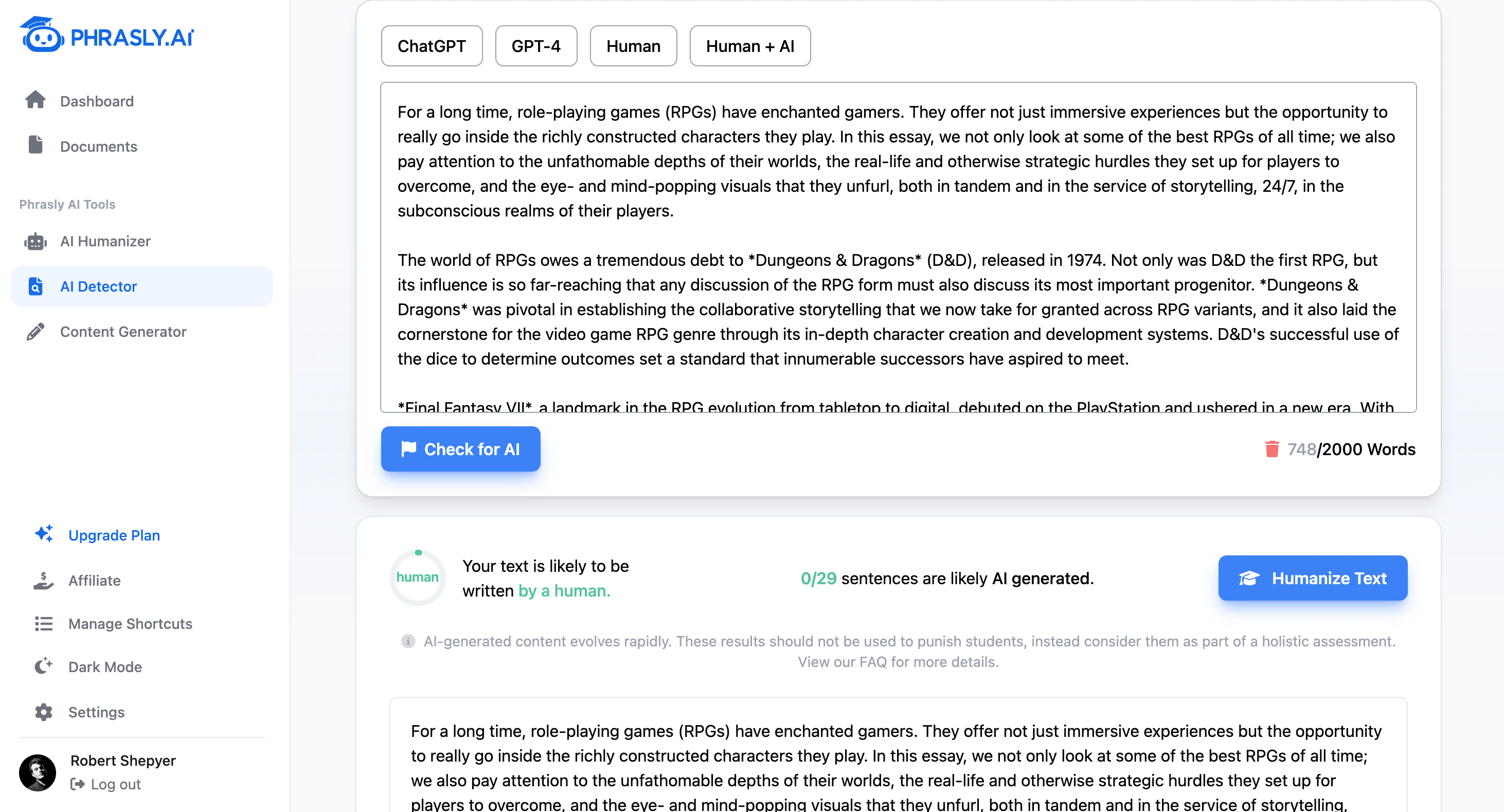Click the Humanize Text button

(1312, 578)
